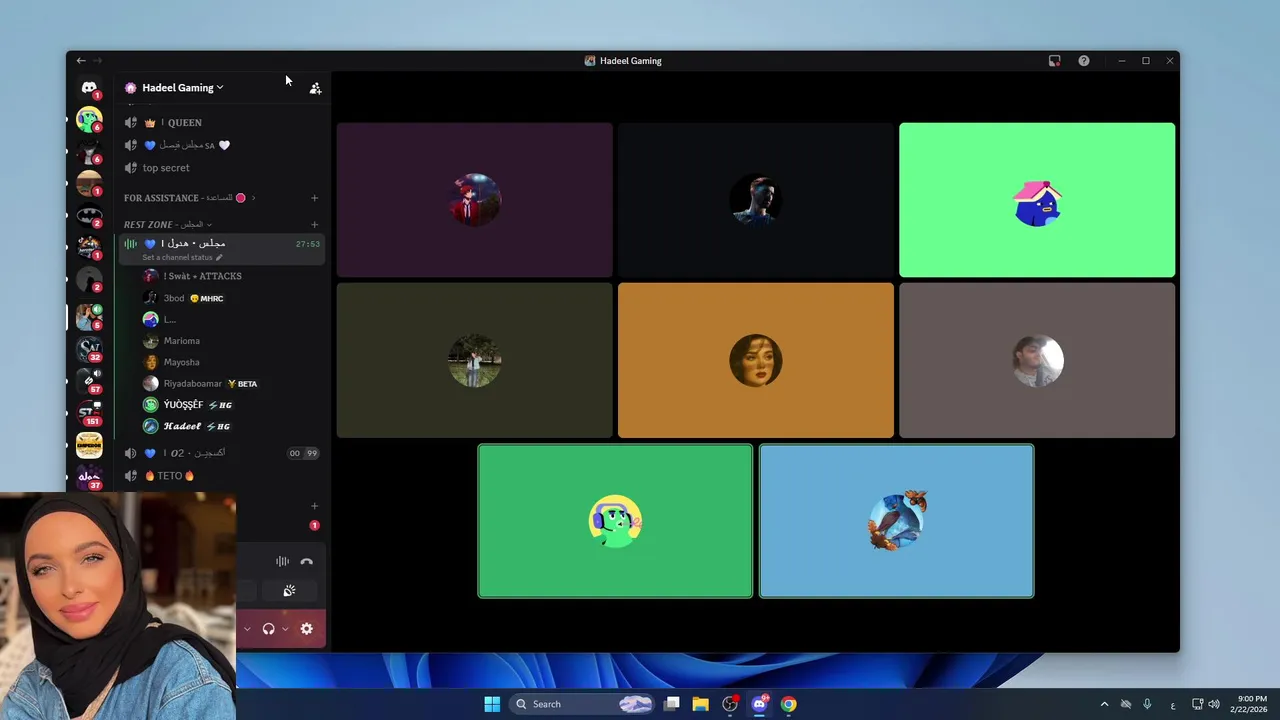The height and width of the screenshot is (720, 1280).
Task: Click the orange tile with woman portrait
Action: [755, 360]
